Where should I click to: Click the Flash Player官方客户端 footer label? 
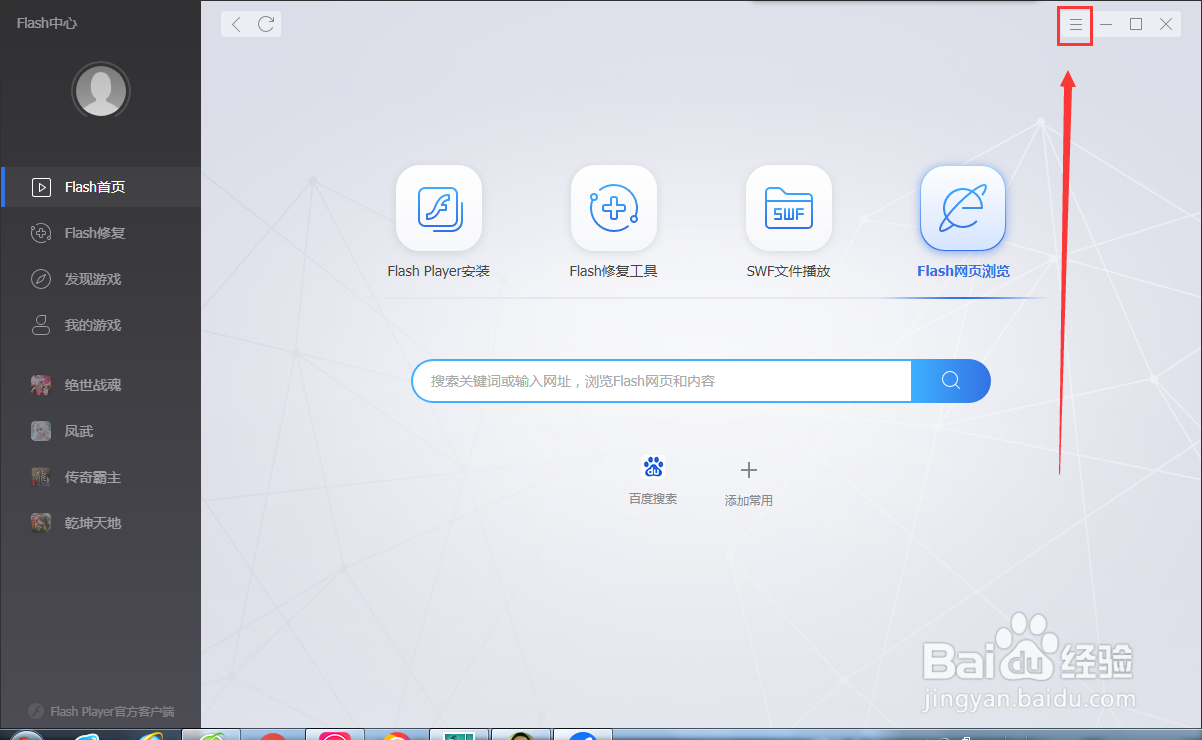click(112, 712)
